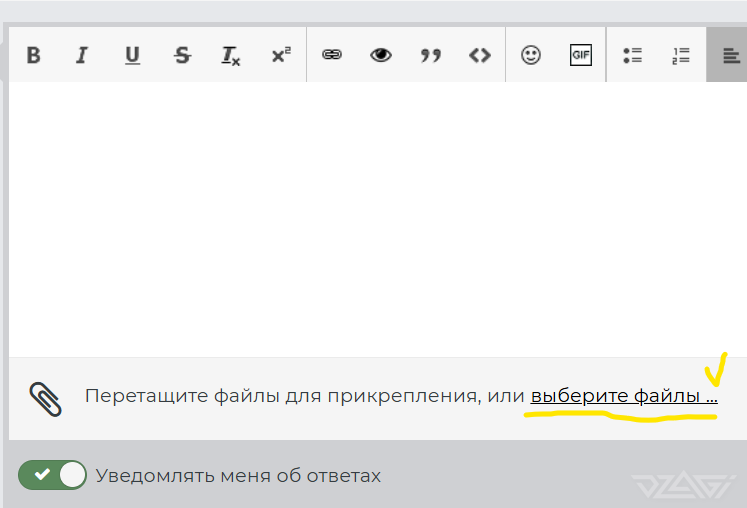Viewport: 747px width, 508px height.
Task: Underline the selected text
Action: pyautogui.click(x=132, y=55)
